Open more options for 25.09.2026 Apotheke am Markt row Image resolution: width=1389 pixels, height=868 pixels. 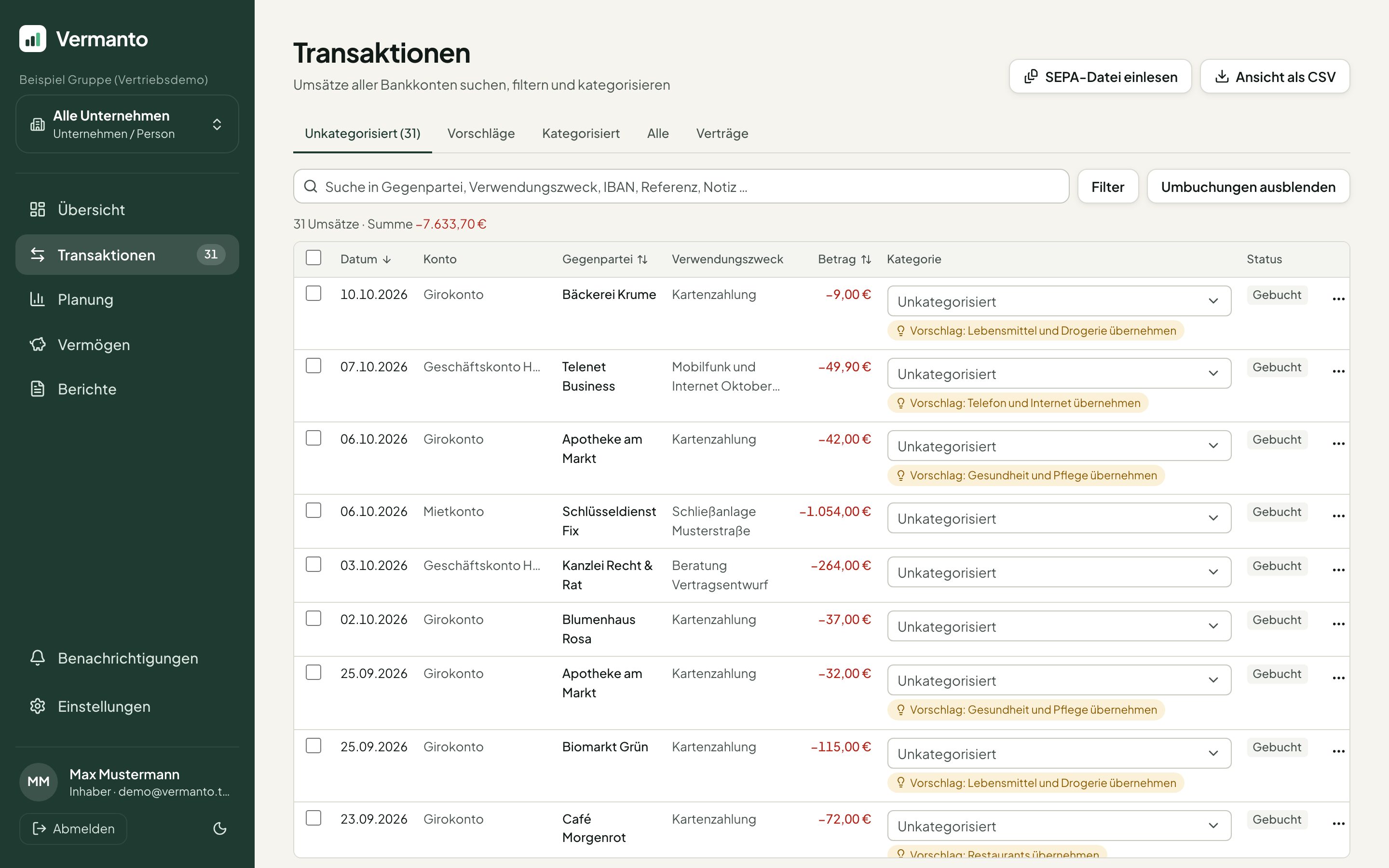(1338, 678)
